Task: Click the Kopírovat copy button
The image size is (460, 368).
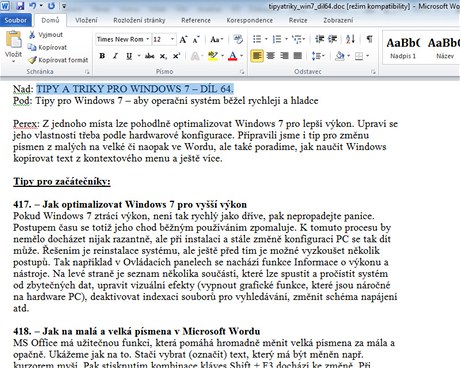Action: click(x=47, y=47)
